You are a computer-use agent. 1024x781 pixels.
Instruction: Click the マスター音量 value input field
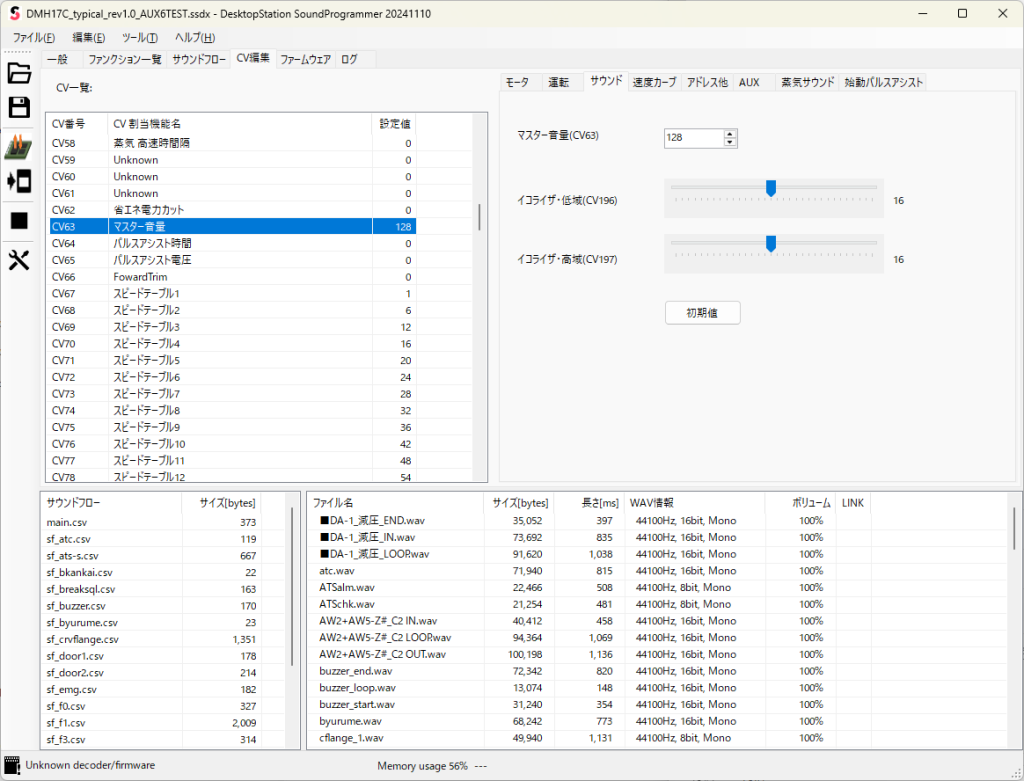(692, 138)
